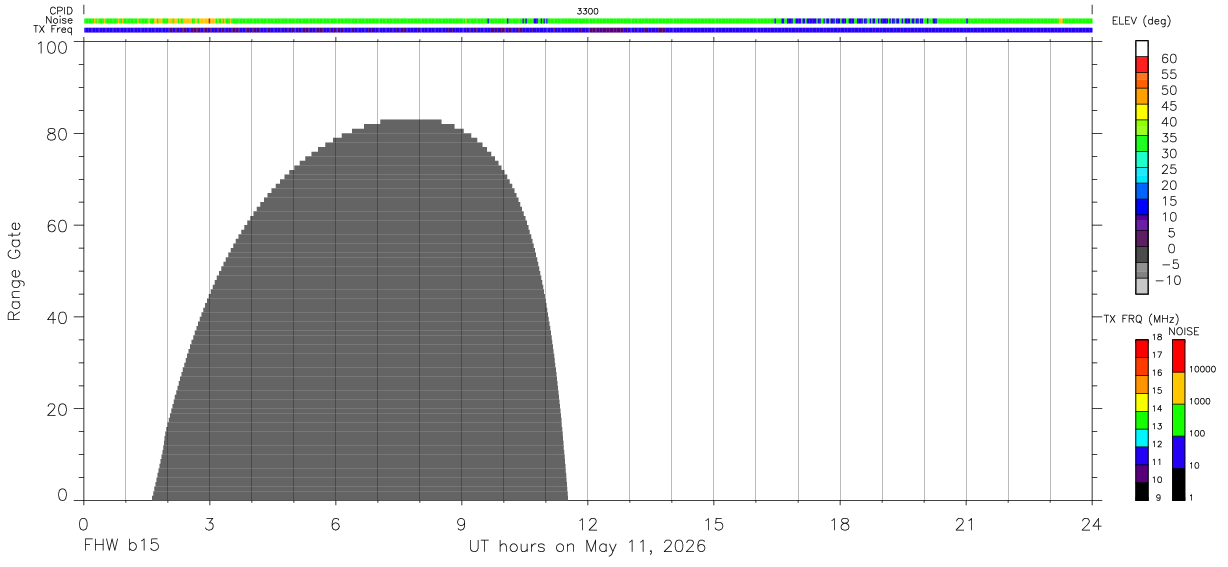Click the 35 label on elevation colorbar
The height and width of the screenshot is (567, 1228).
coord(1169,138)
